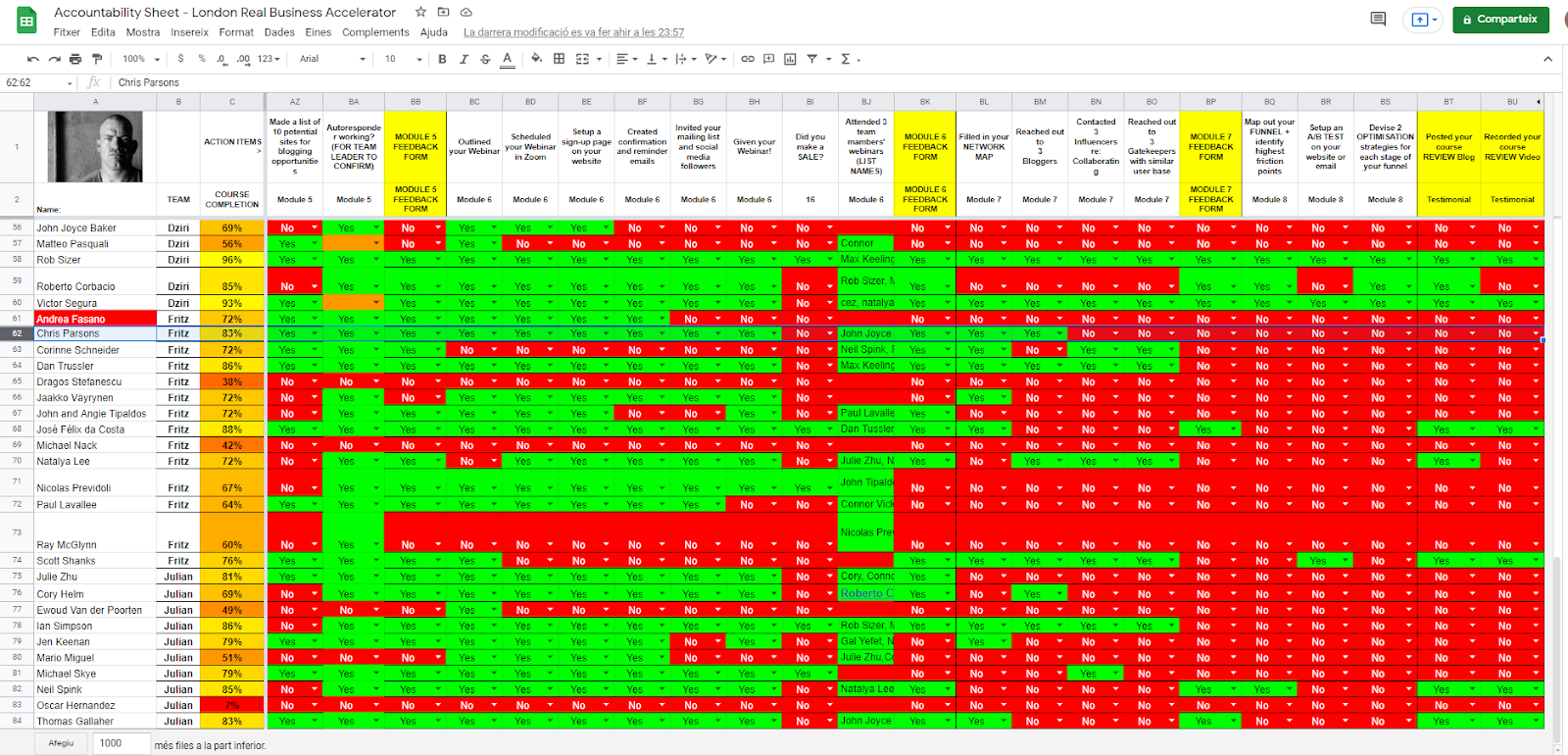Screen dimensions: 1568x755
Task: Open the last modification history link
Action: tap(573, 32)
